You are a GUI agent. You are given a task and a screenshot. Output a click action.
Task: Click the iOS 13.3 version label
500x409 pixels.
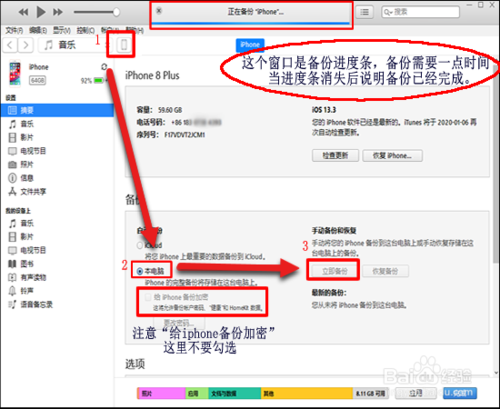[324, 110]
